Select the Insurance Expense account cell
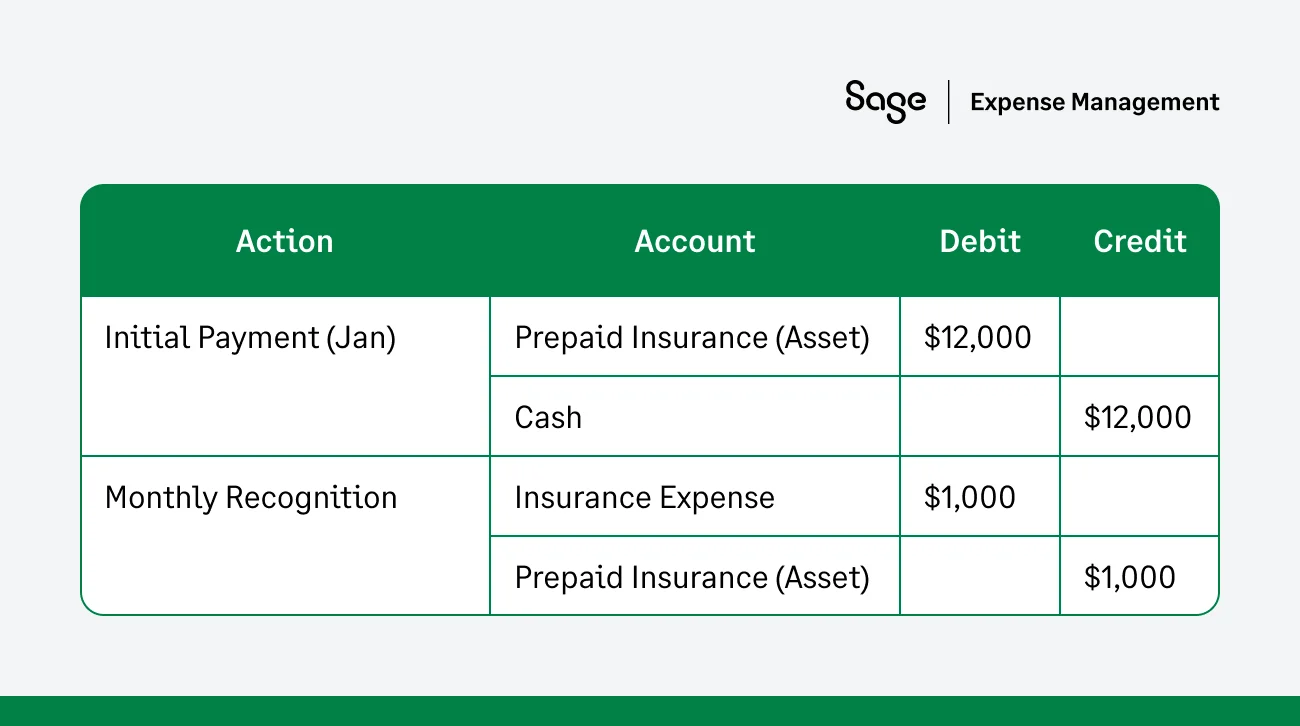Image resolution: width=1300 pixels, height=726 pixels. pos(644,498)
